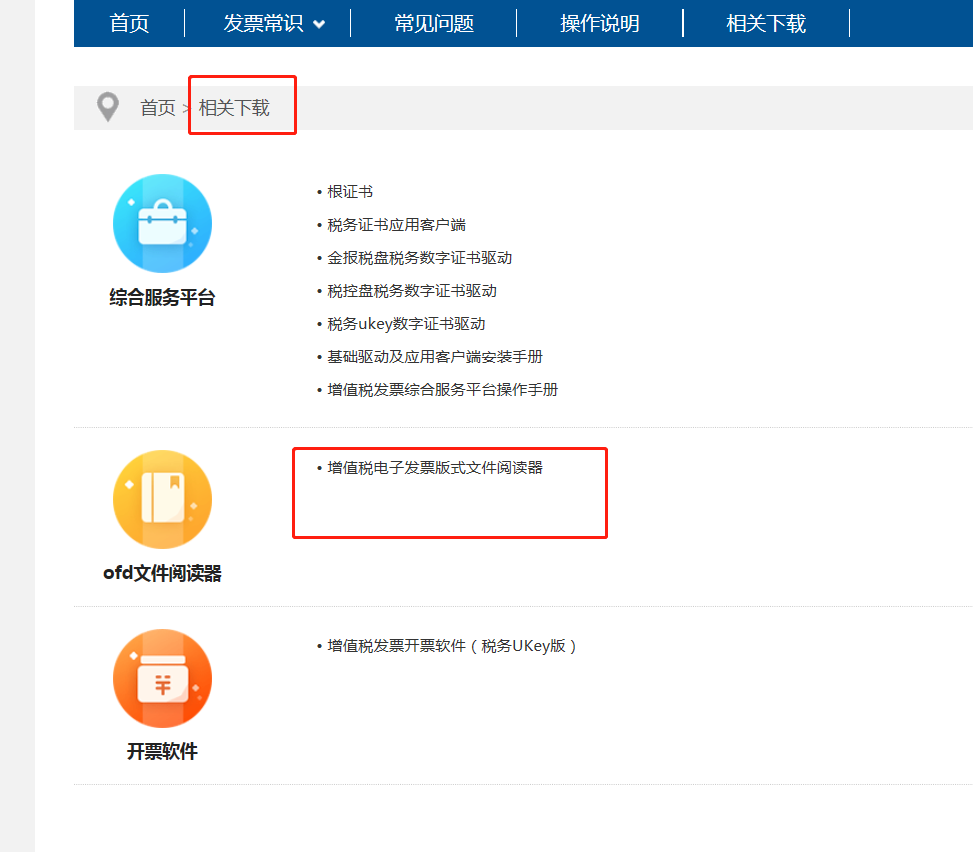Click 首页 in the breadcrumb trail
The height and width of the screenshot is (852, 973).
pyautogui.click(x=157, y=108)
